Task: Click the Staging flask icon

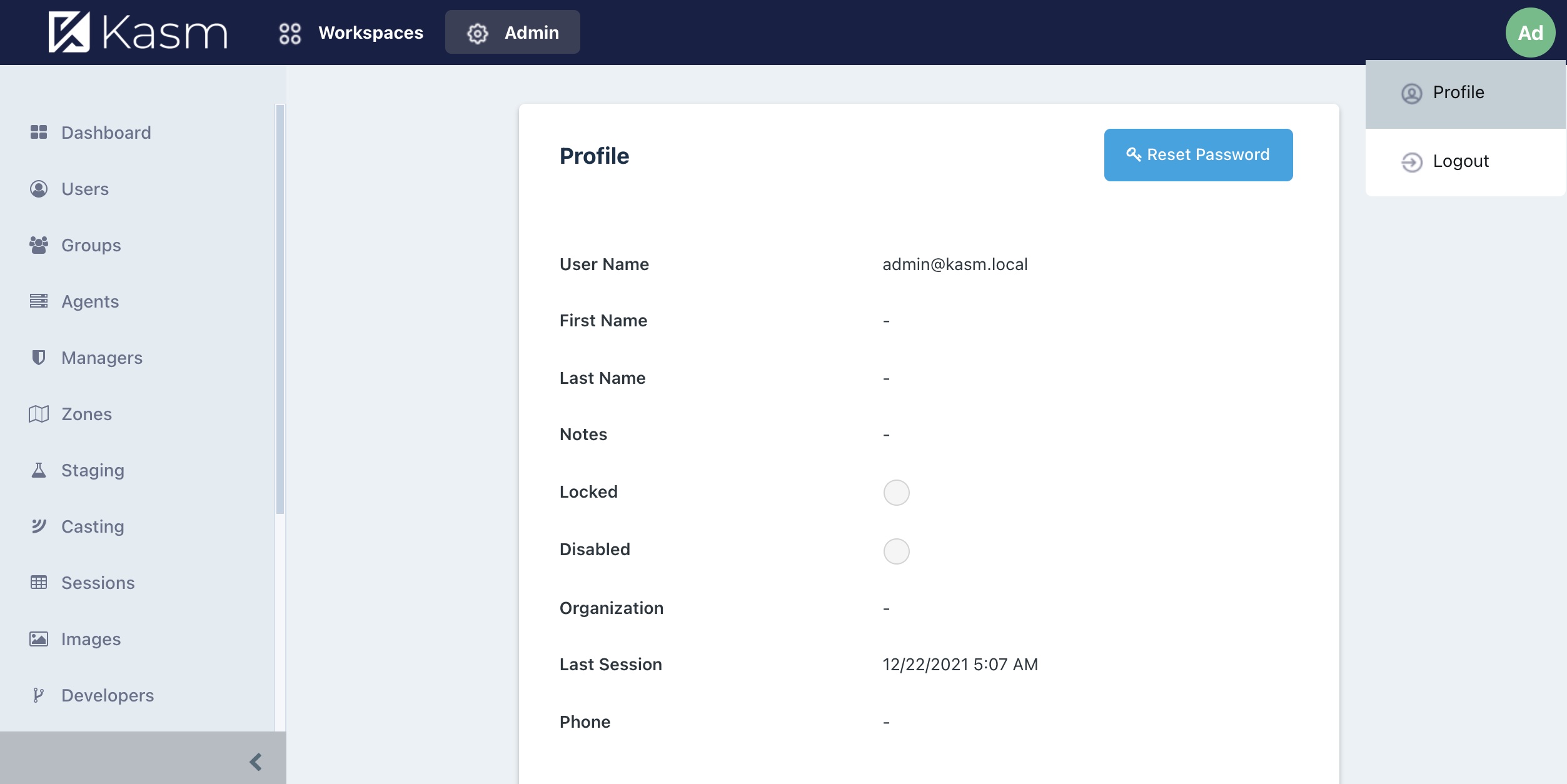Action: 38,470
